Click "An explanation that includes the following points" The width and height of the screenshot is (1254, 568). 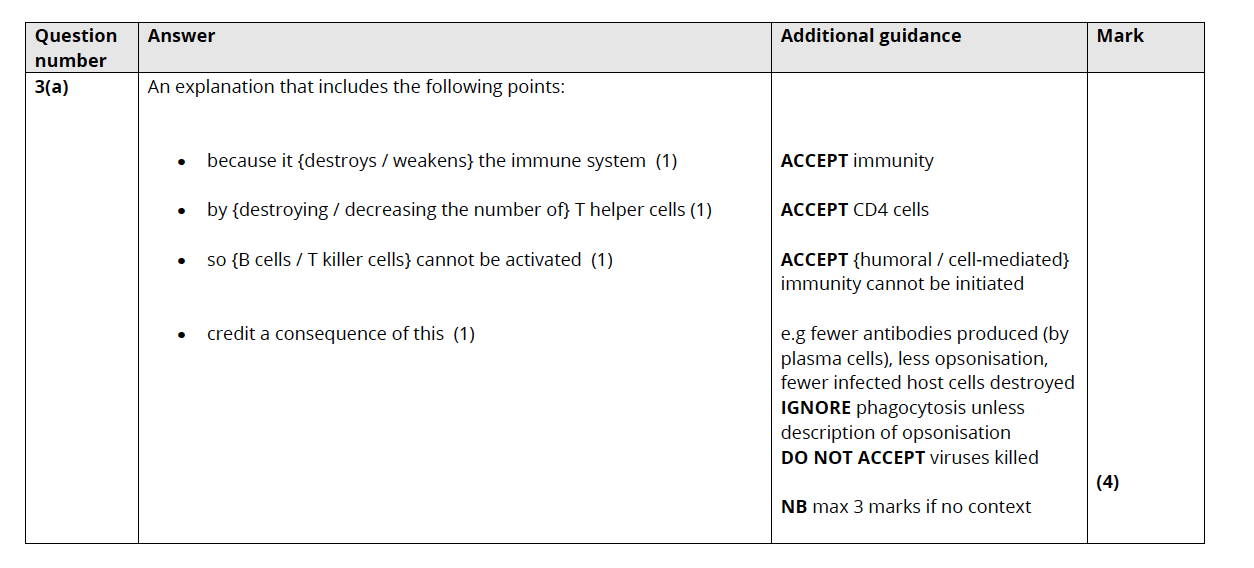click(356, 87)
